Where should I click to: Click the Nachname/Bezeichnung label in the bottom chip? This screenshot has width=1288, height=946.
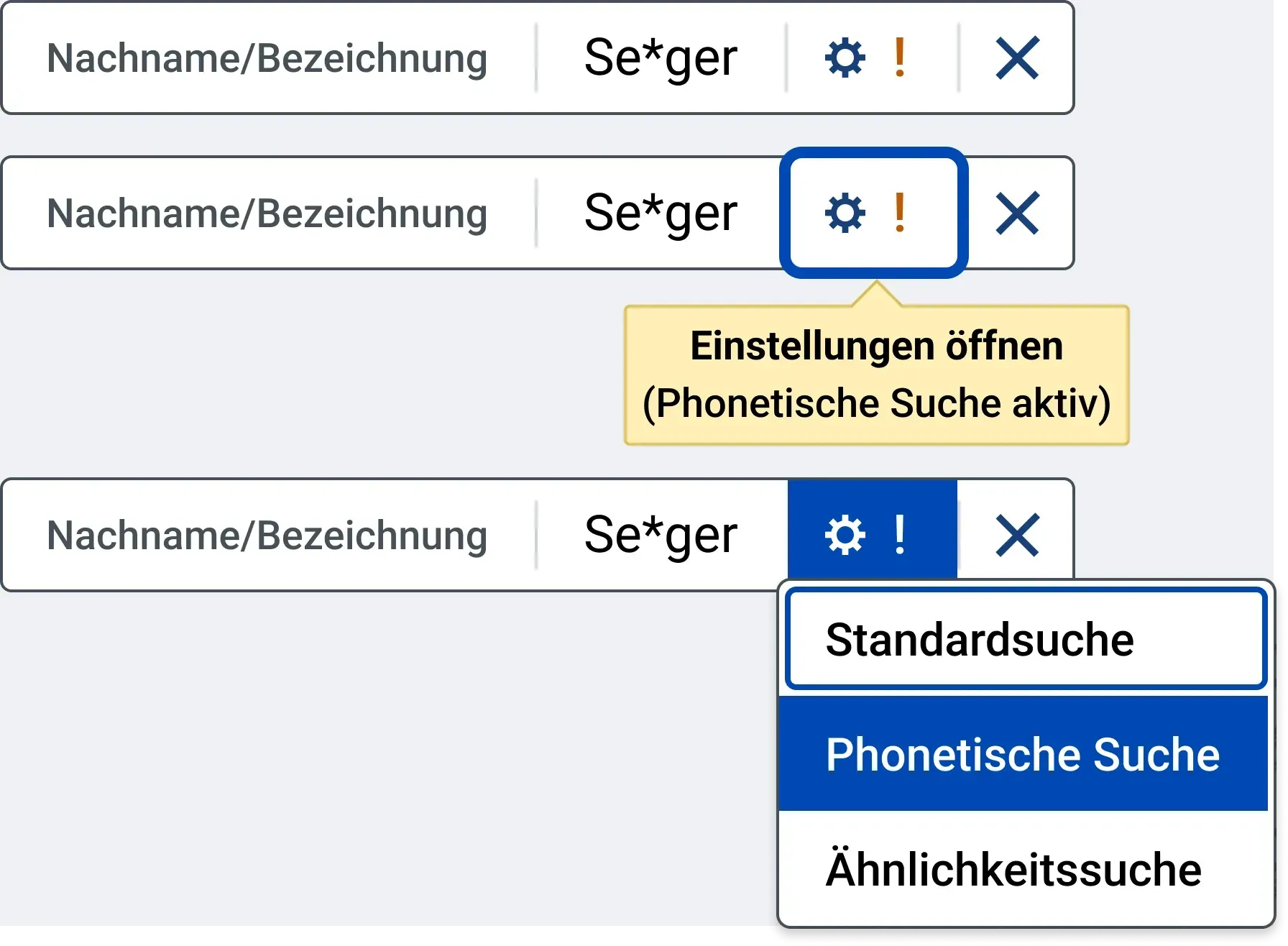click(267, 536)
